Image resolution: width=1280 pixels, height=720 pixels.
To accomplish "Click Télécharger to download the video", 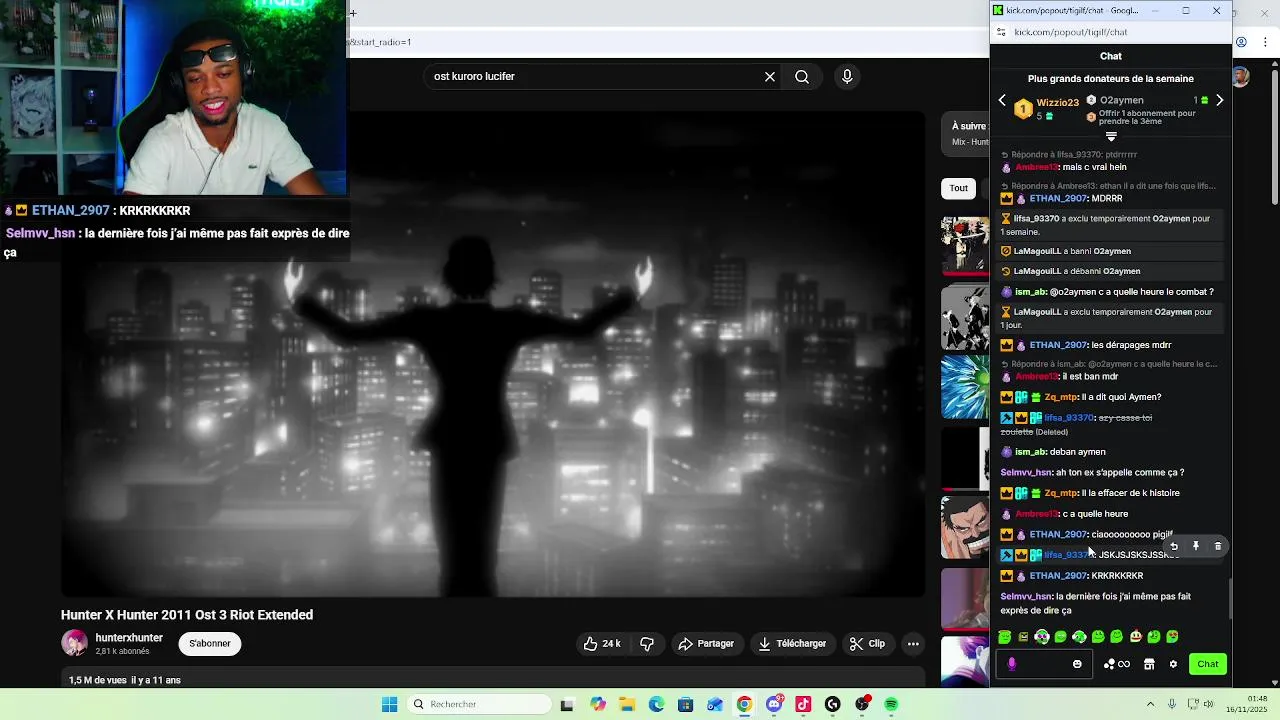I will click(x=792, y=644).
